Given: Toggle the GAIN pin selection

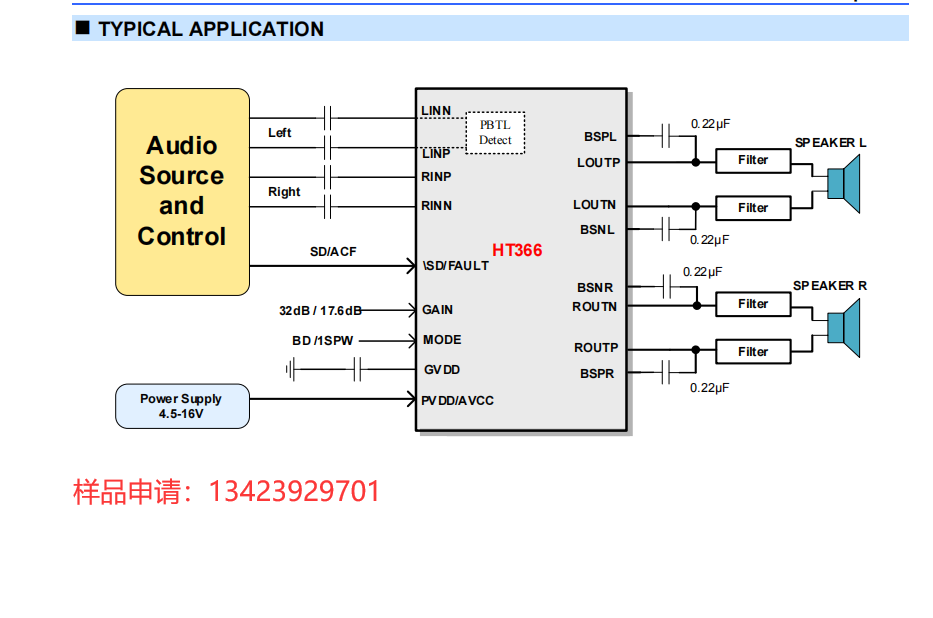Looking at the screenshot, I should point(437,310).
